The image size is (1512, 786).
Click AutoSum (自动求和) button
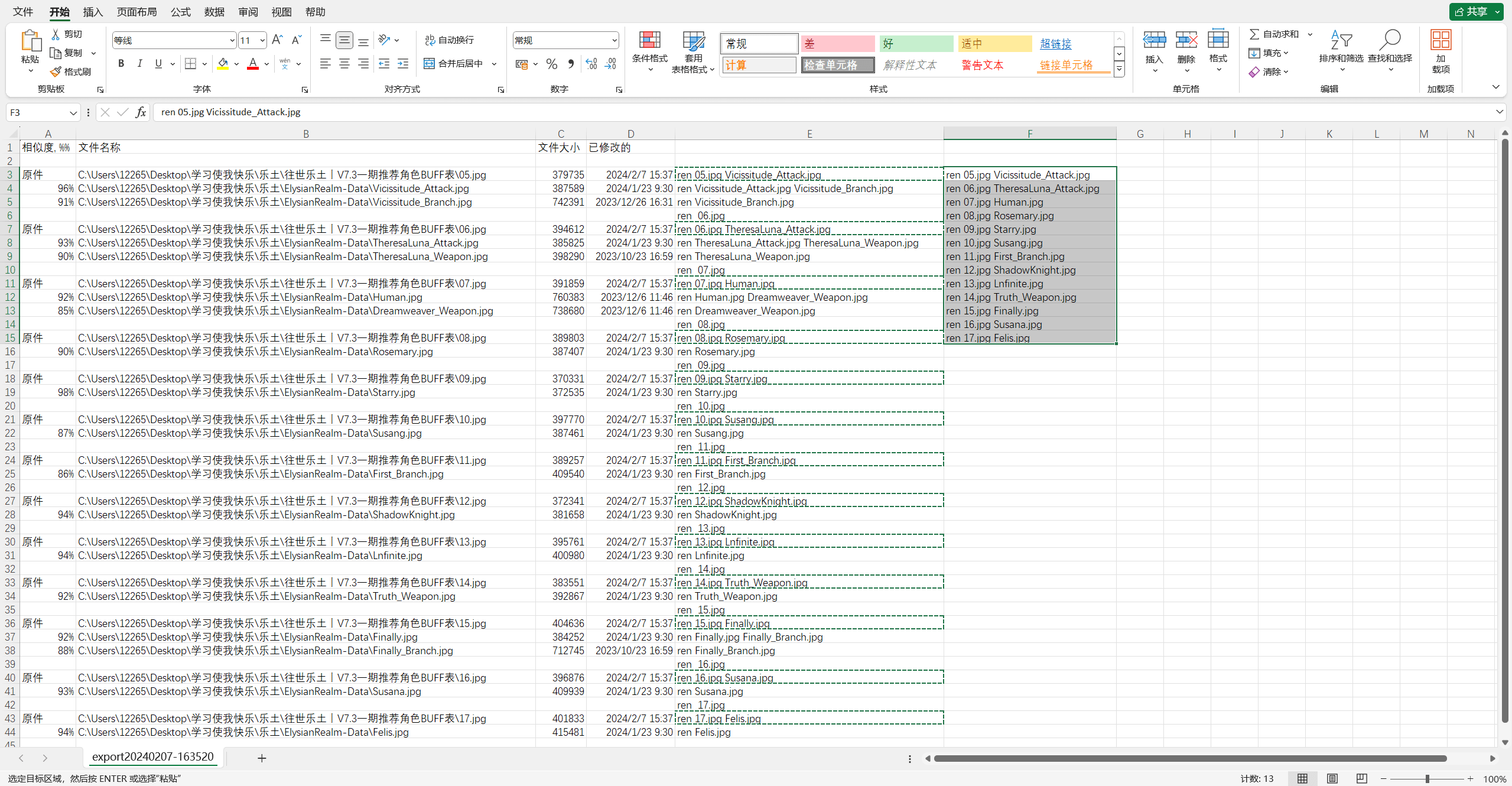[1274, 34]
